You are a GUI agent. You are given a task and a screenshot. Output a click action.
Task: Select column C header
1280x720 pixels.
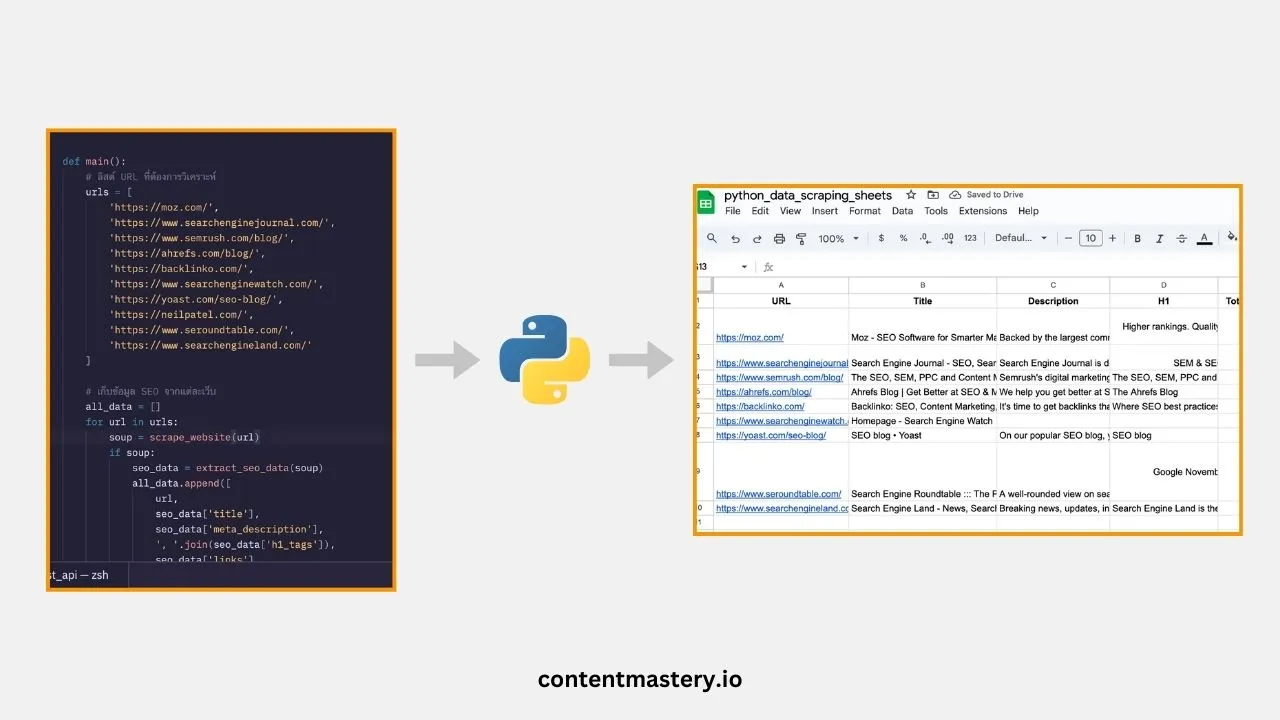tap(1053, 285)
